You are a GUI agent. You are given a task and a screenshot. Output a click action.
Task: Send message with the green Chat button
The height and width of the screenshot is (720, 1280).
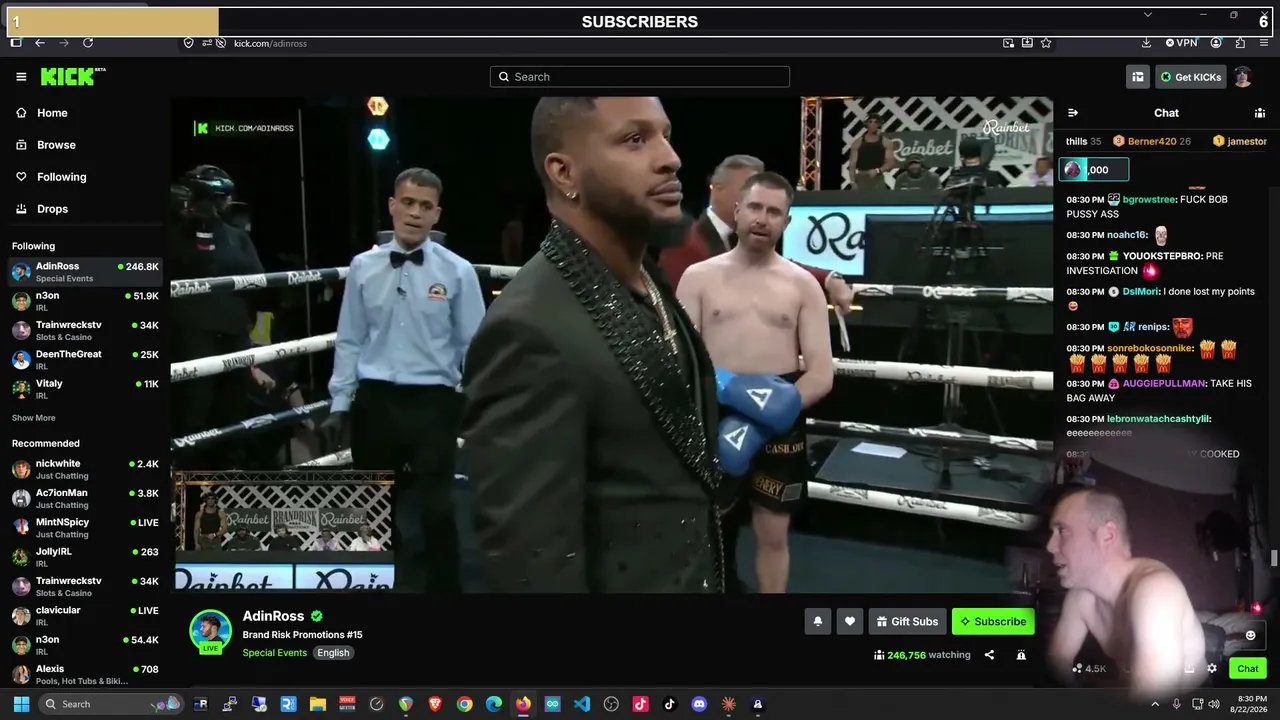point(1248,668)
